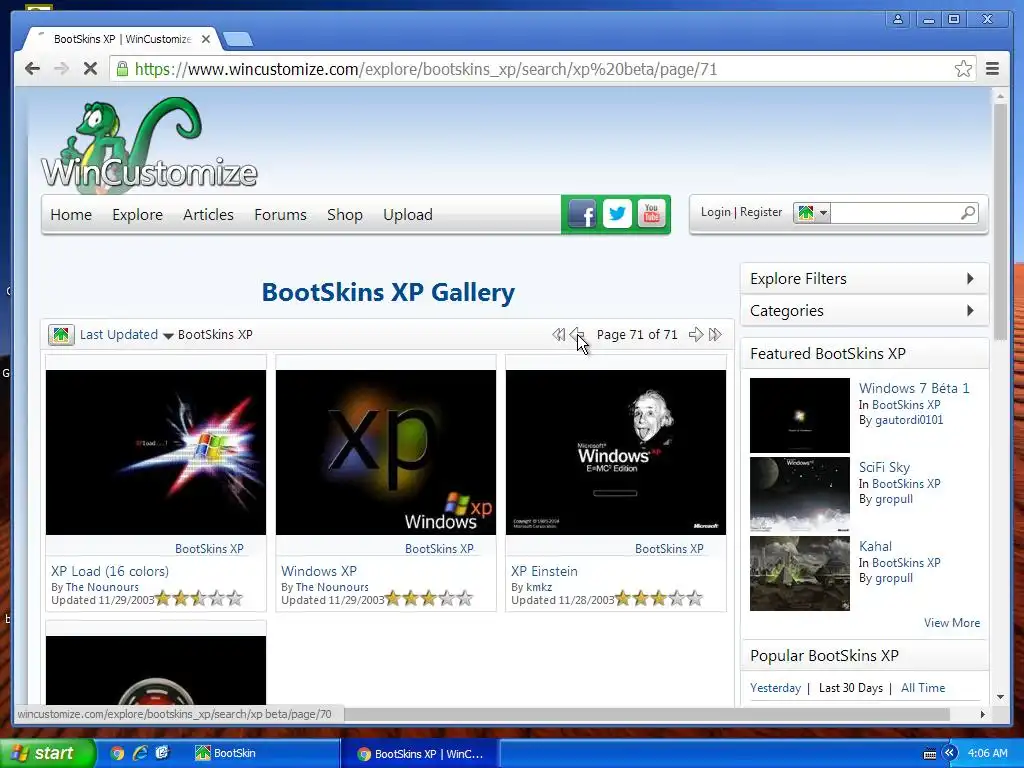The width and height of the screenshot is (1024, 768).
Task: Click the Windows XP skin star rating
Action: (x=429, y=598)
